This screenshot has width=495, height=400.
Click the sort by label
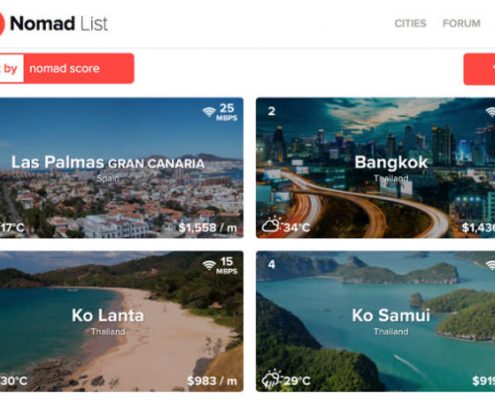pyautogui.click(x=10, y=68)
